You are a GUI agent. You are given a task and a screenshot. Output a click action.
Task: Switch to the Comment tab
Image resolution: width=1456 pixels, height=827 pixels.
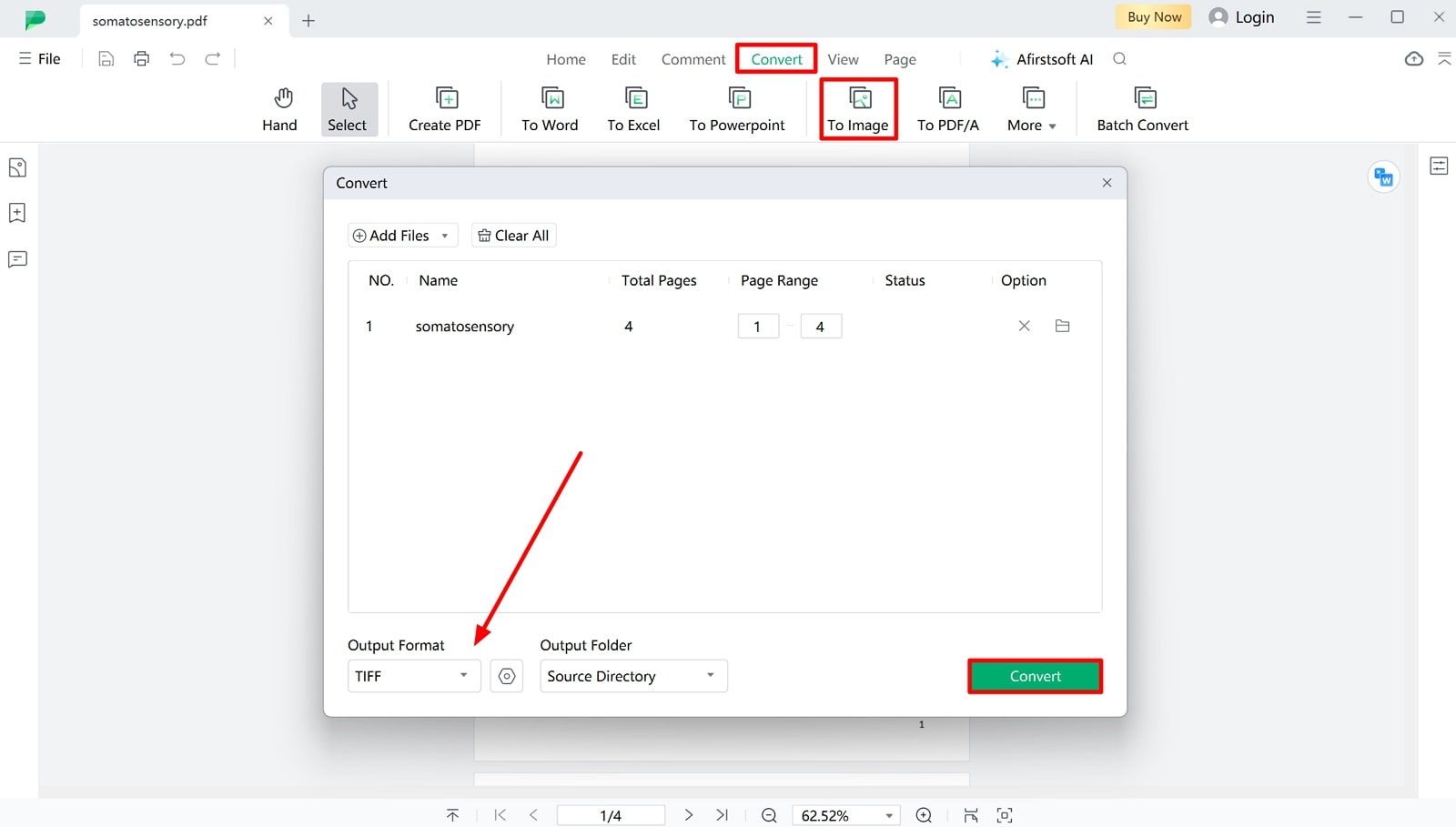693,59
